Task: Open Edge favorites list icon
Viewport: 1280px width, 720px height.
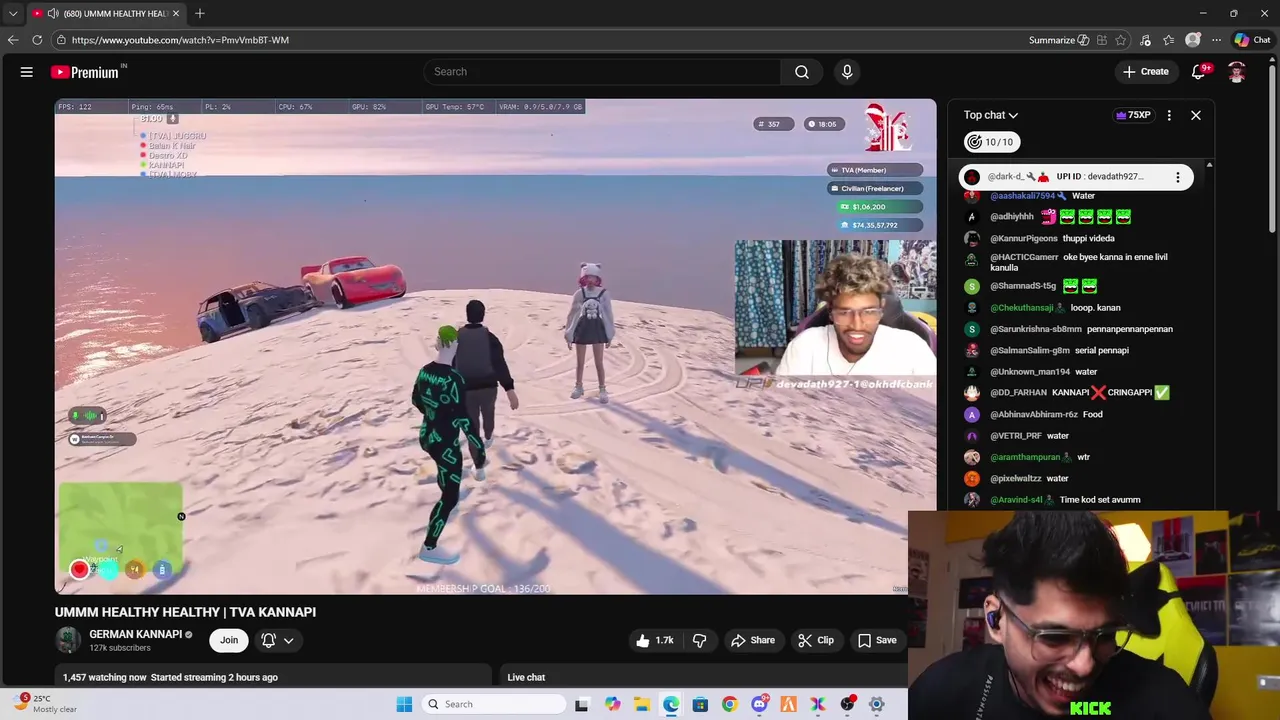Action: click(x=1169, y=40)
